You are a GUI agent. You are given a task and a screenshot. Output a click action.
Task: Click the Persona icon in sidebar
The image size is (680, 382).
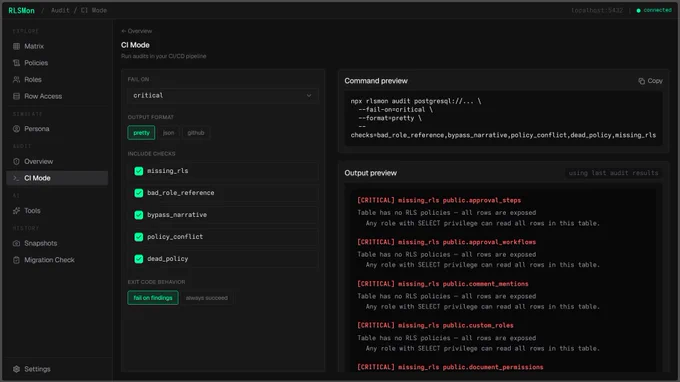(x=16, y=129)
